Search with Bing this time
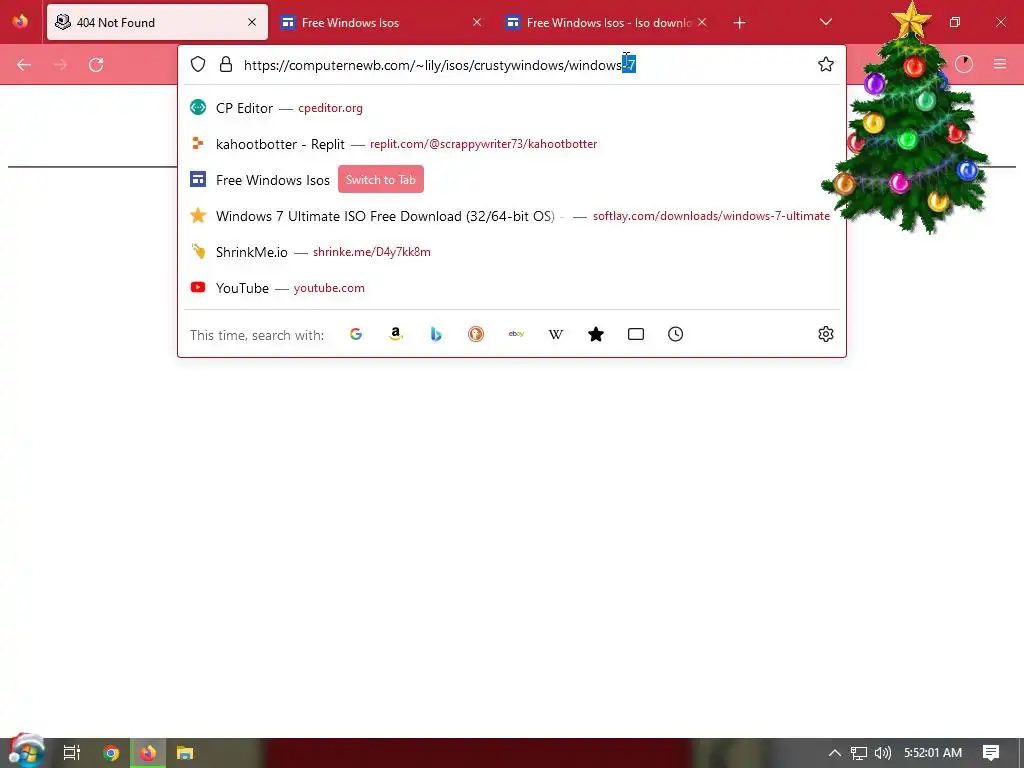 436,334
